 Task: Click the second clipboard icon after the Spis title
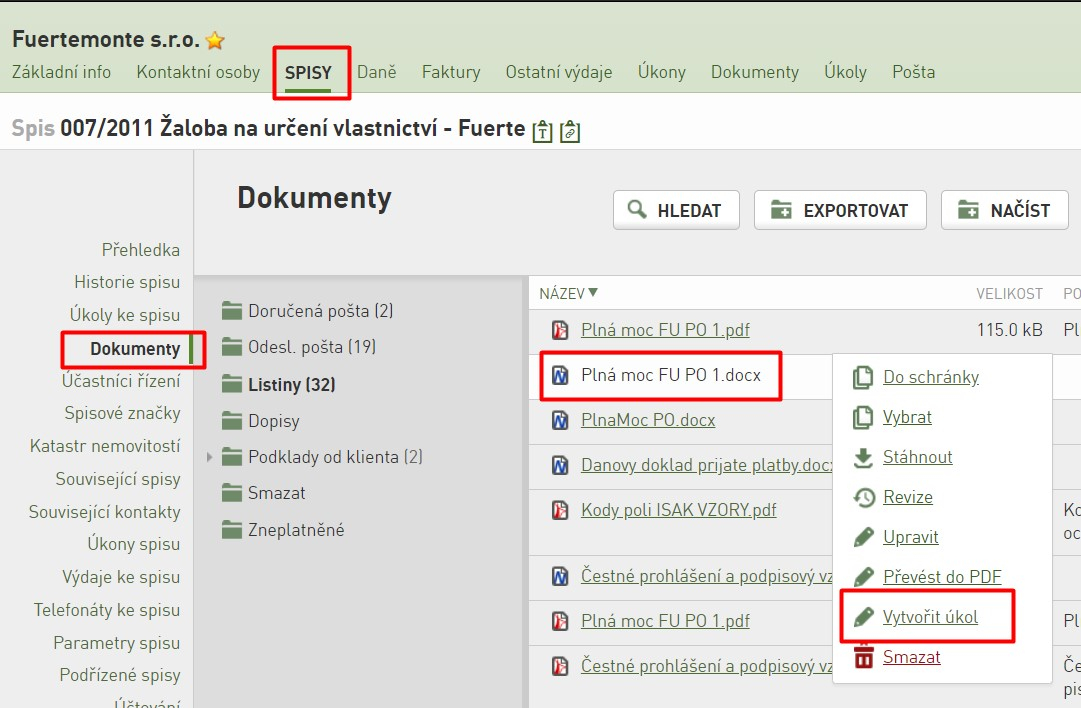click(569, 130)
